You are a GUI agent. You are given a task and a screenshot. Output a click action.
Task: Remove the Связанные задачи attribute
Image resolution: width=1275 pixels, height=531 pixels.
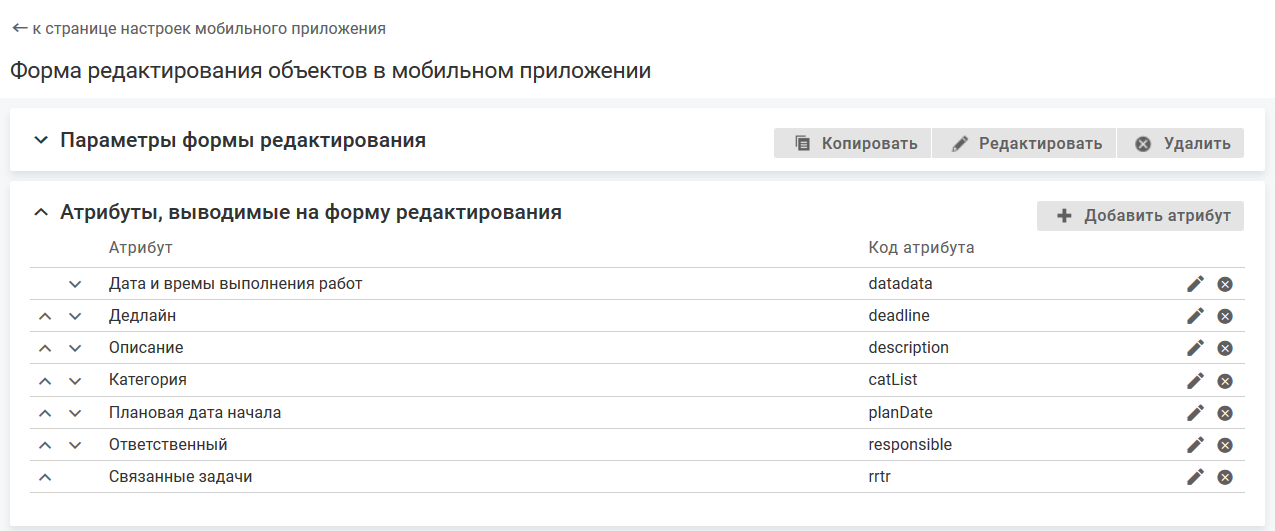(1225, 477)
